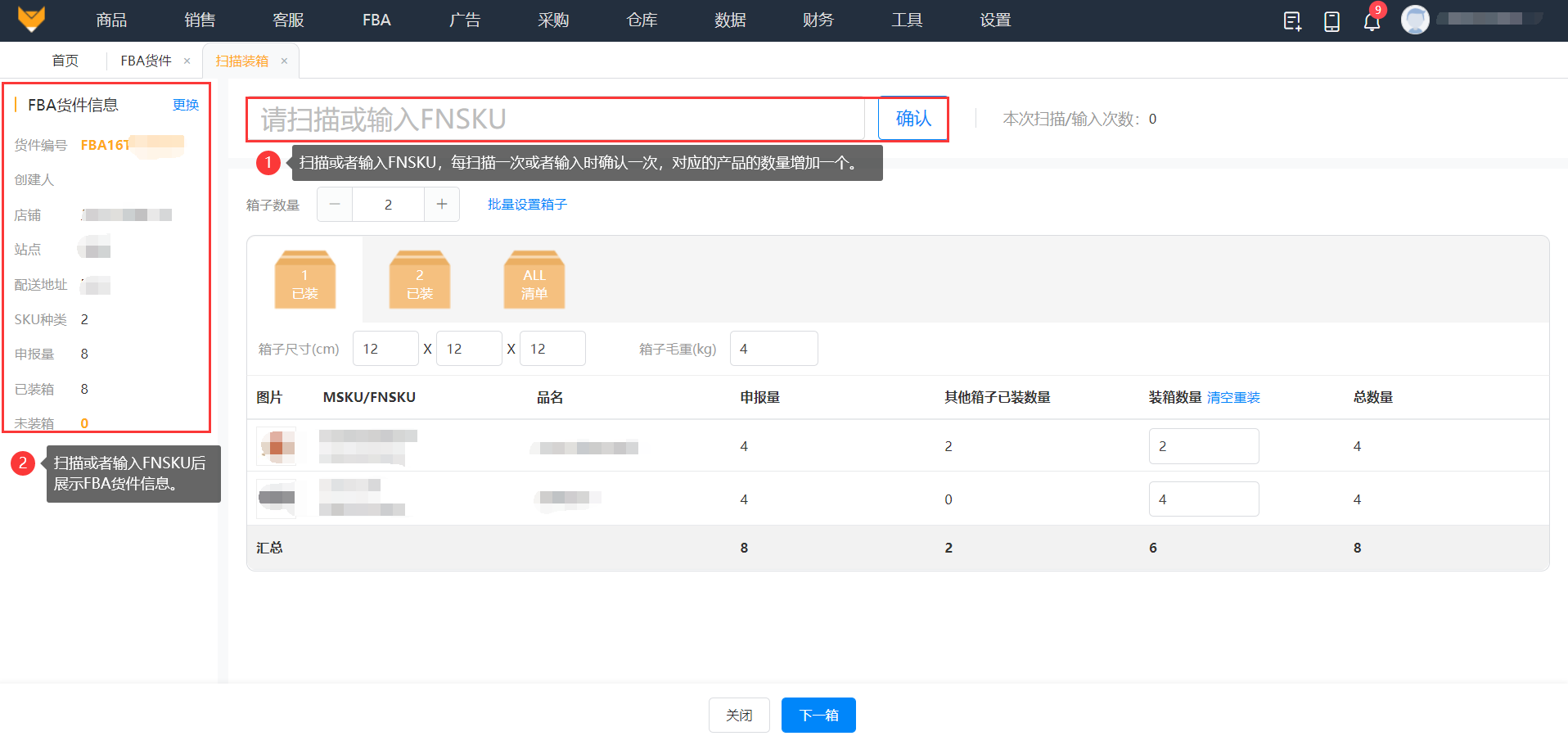Image resolution: width=1568 pixels, height=745 pixels.
Task: Click the 清空重装 link
Action: pos(1233,398)
